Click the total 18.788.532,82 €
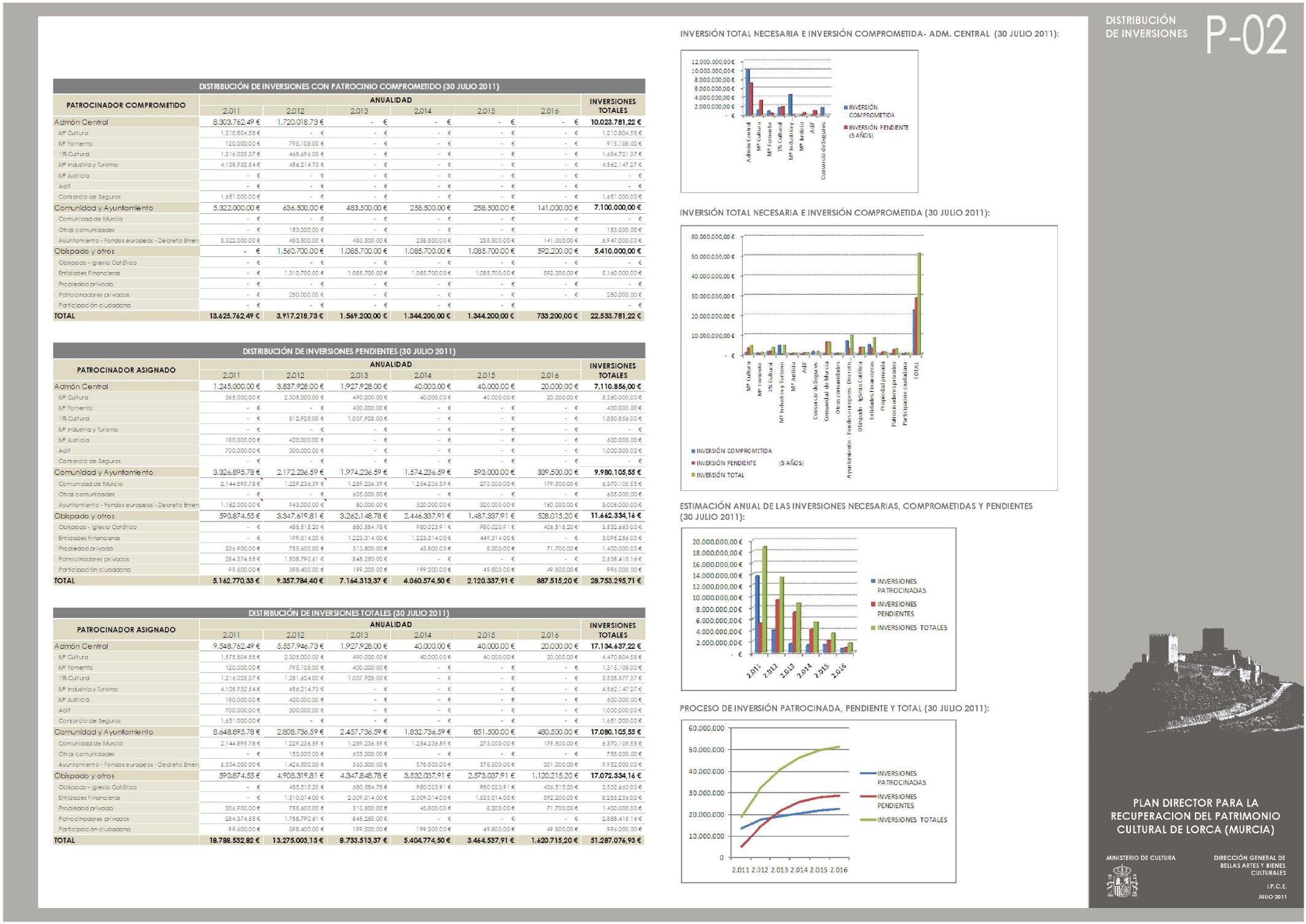This screenshot has width=1306, height=924. [x=235, y=840]
